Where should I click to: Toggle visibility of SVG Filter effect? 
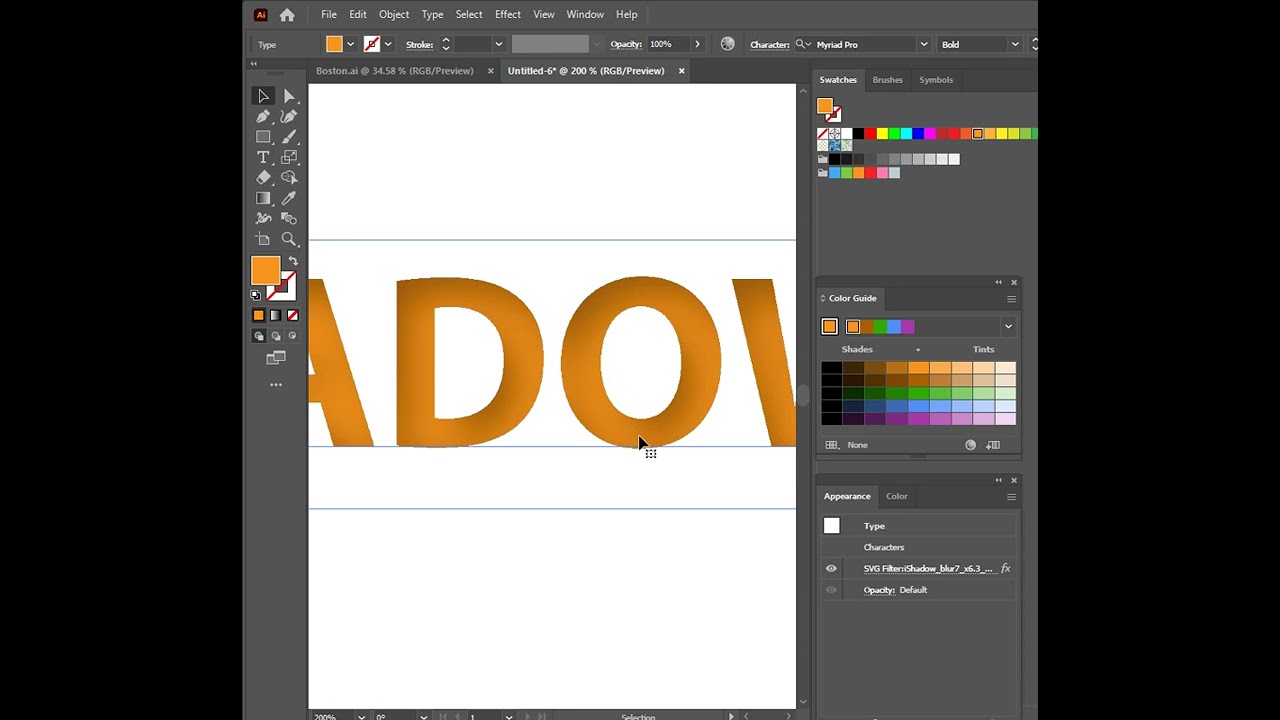831,569
